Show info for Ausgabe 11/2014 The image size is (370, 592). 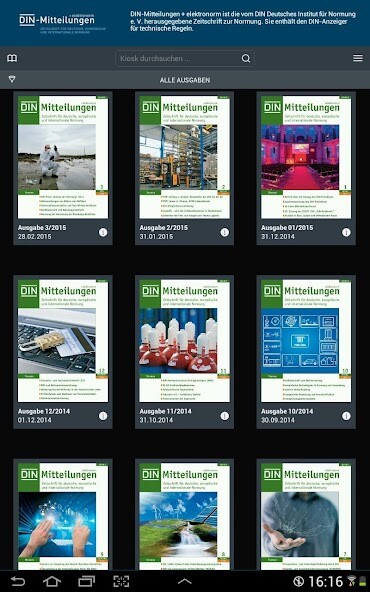[224, 416]
